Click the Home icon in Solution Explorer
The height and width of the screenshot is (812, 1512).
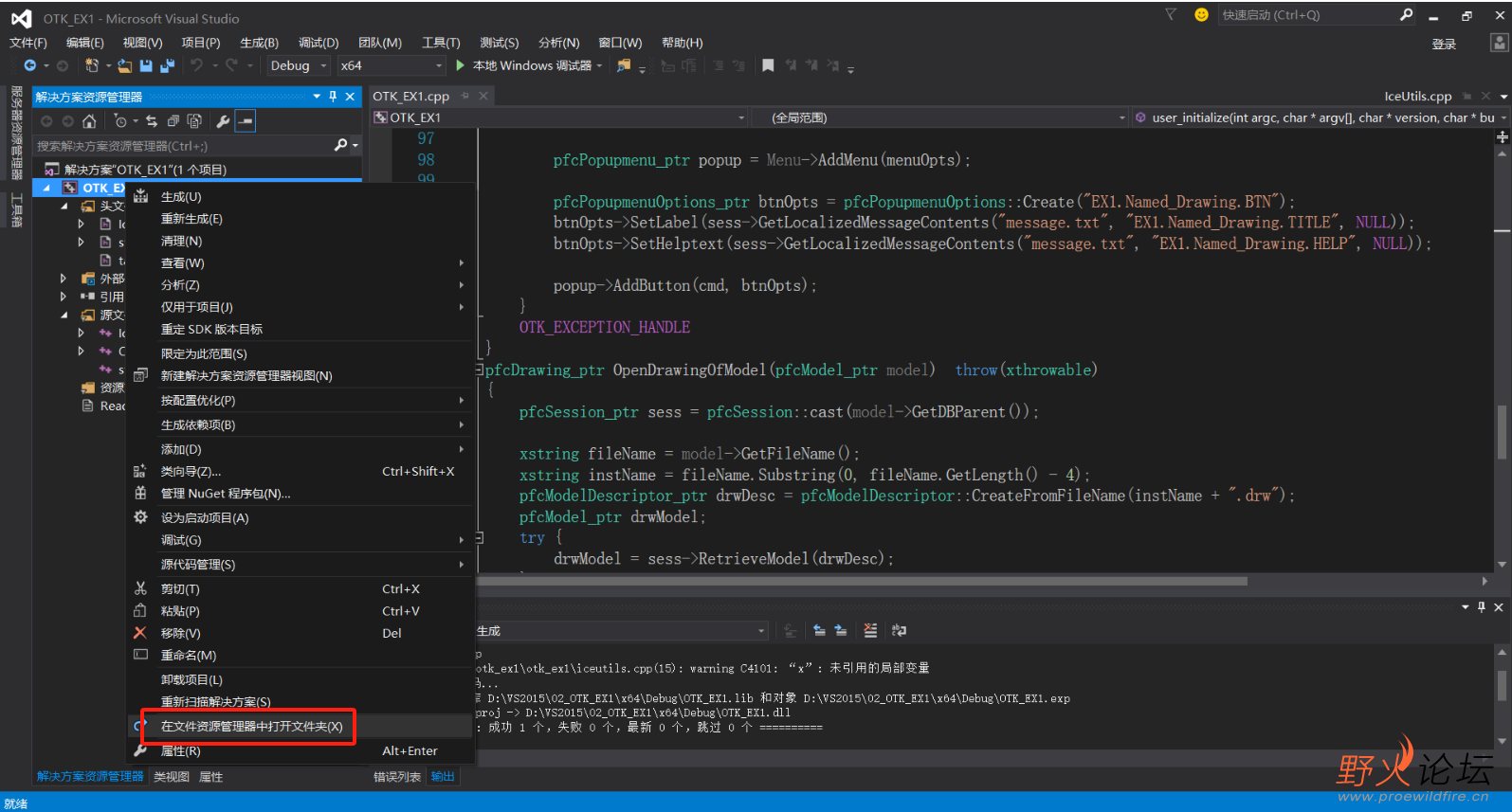coord(89,121)
